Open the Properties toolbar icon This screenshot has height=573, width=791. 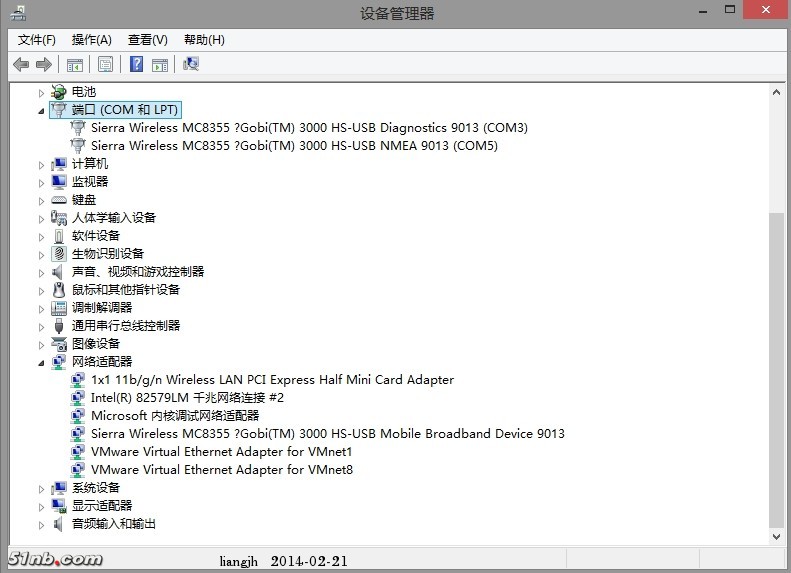pyautogui.click(x=105, y=65)
